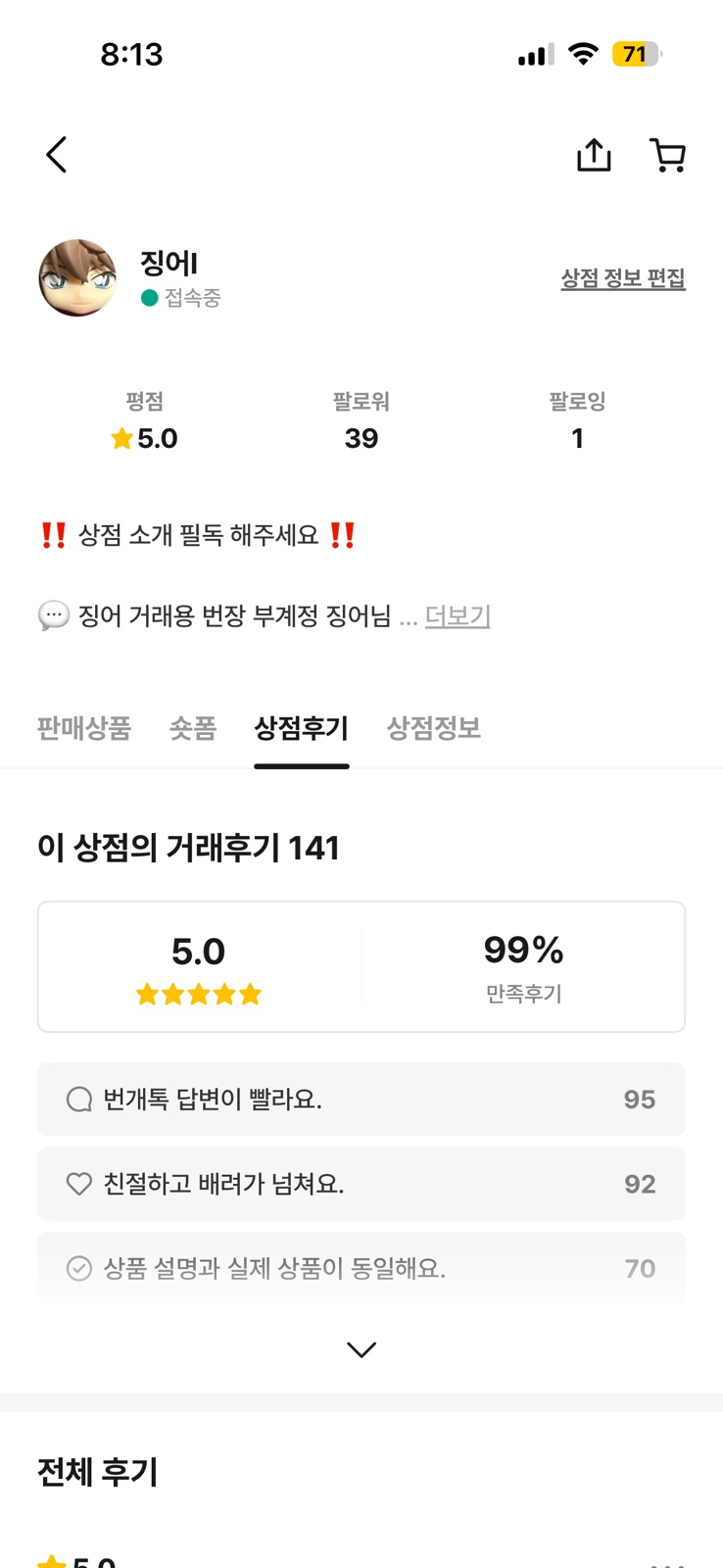Tap the speech bubble icon in 번개톡 row
Image resolution: width=723 pixels, height=1568 pixels.
(x=79, y=1100)
